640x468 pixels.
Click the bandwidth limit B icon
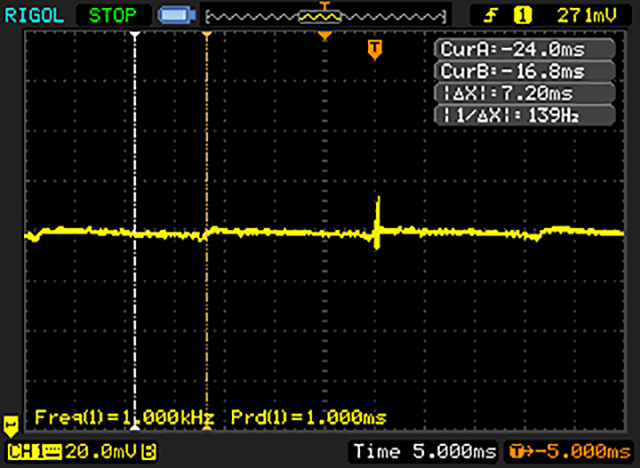coord(149,452)
